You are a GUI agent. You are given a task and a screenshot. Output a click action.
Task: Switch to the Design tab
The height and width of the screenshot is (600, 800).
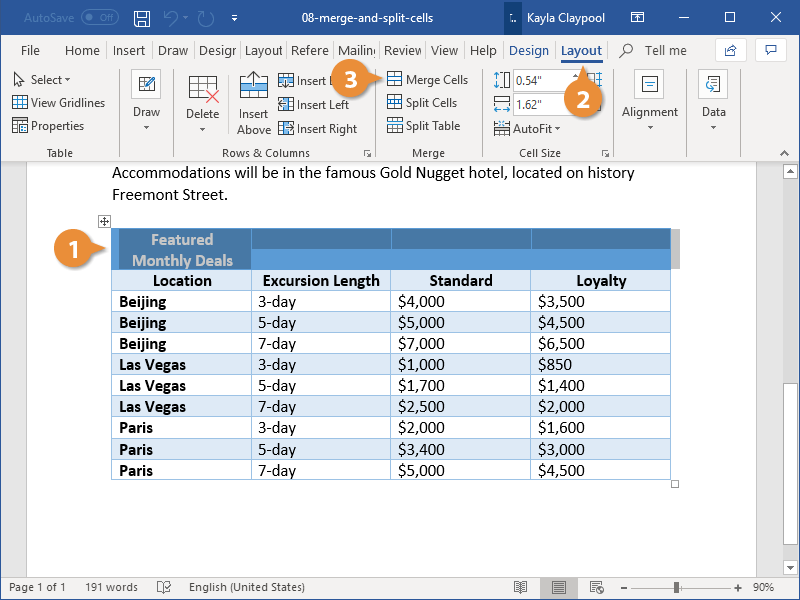(529, 50)
